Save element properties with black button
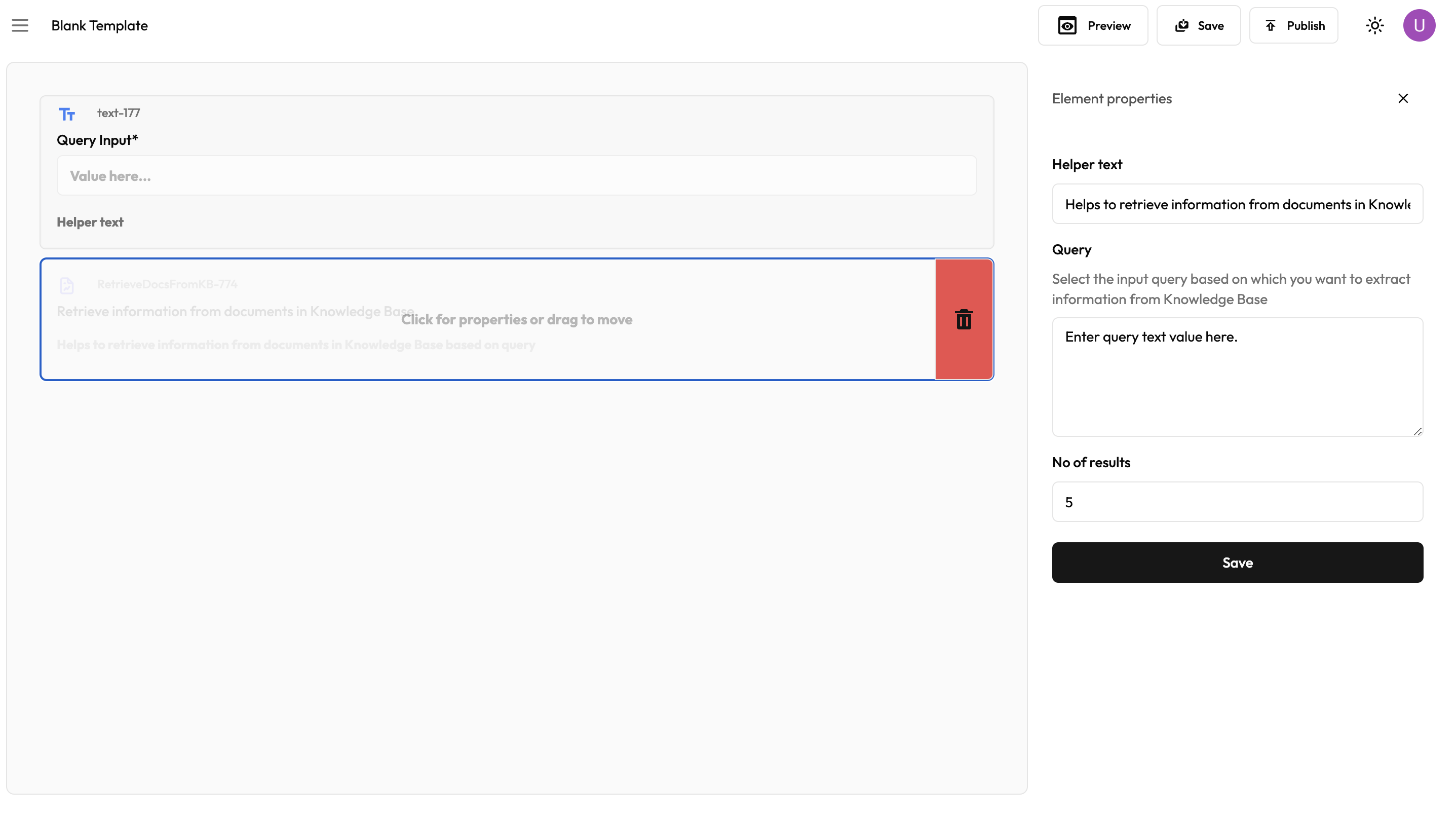Viewport: 1456px width, 821px height. tap(1237, 563)
